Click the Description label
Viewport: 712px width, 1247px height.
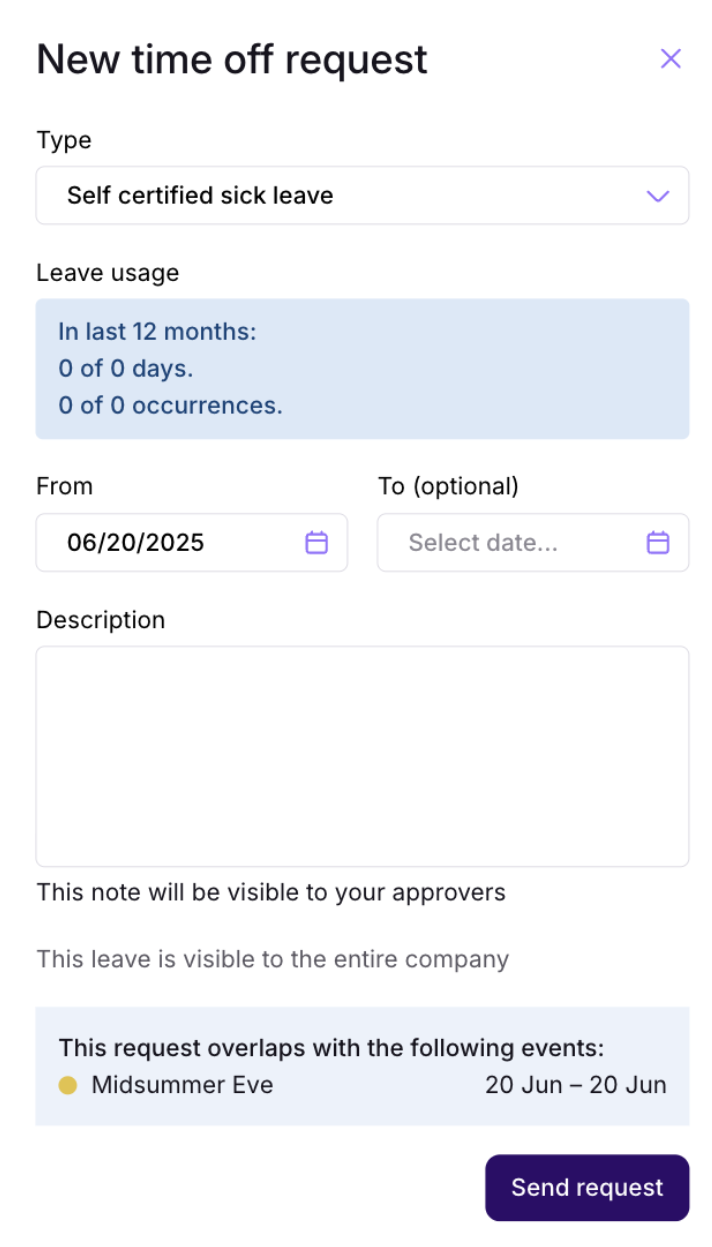[x=100, y=620]
